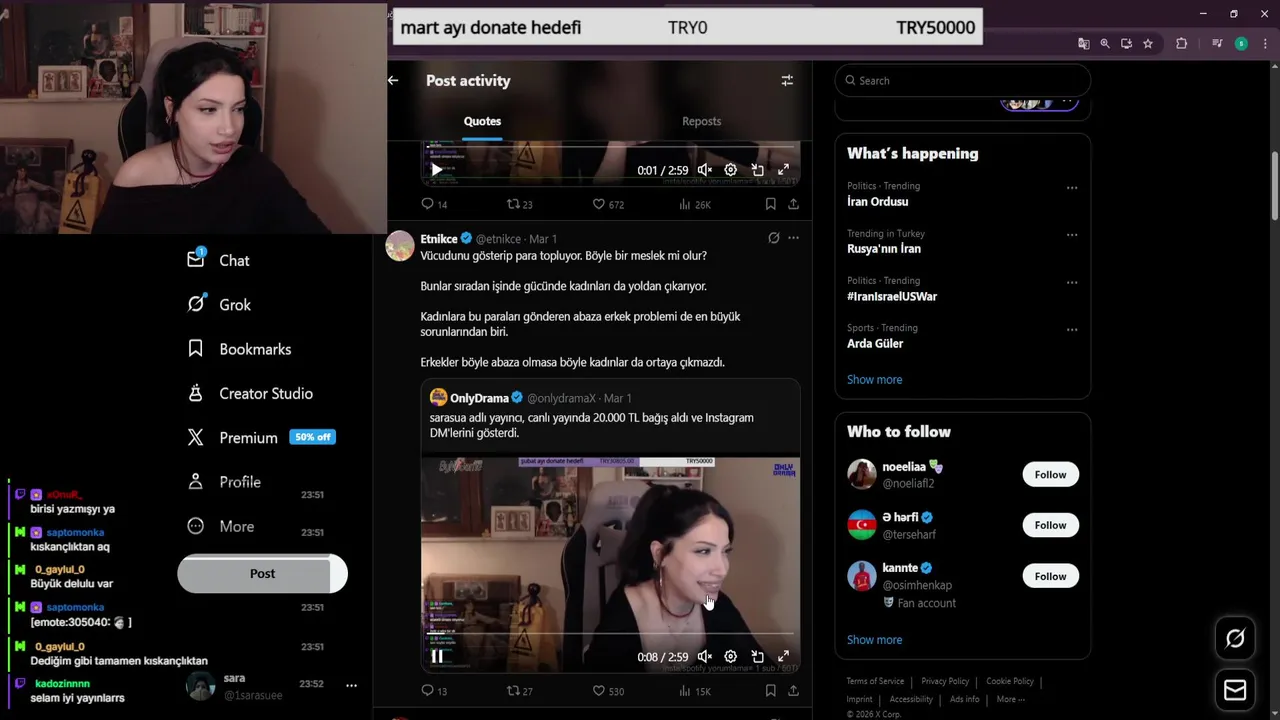Click the Grok explain icon on Etnikce's post
This screenshot has width=1280, height=720.
point(773,238)
